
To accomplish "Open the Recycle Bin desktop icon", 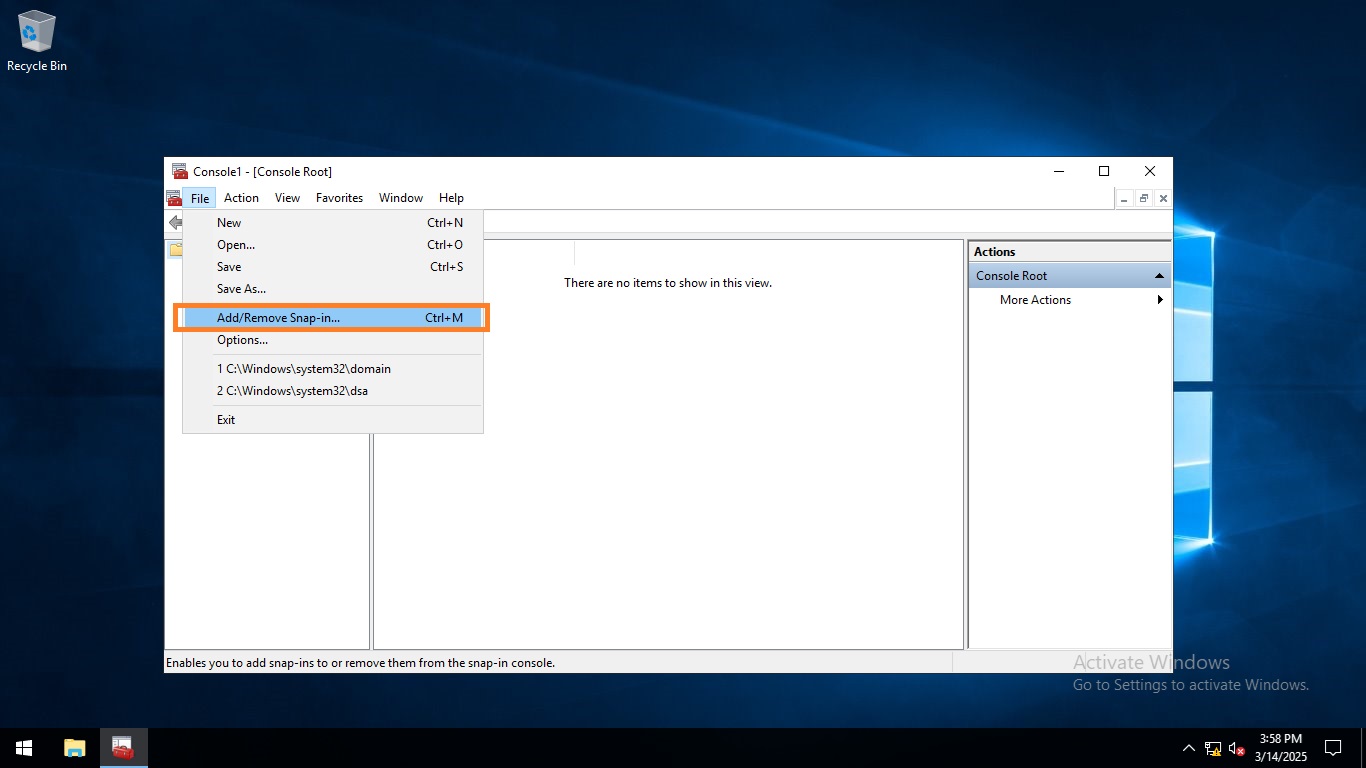I will 37,42.
